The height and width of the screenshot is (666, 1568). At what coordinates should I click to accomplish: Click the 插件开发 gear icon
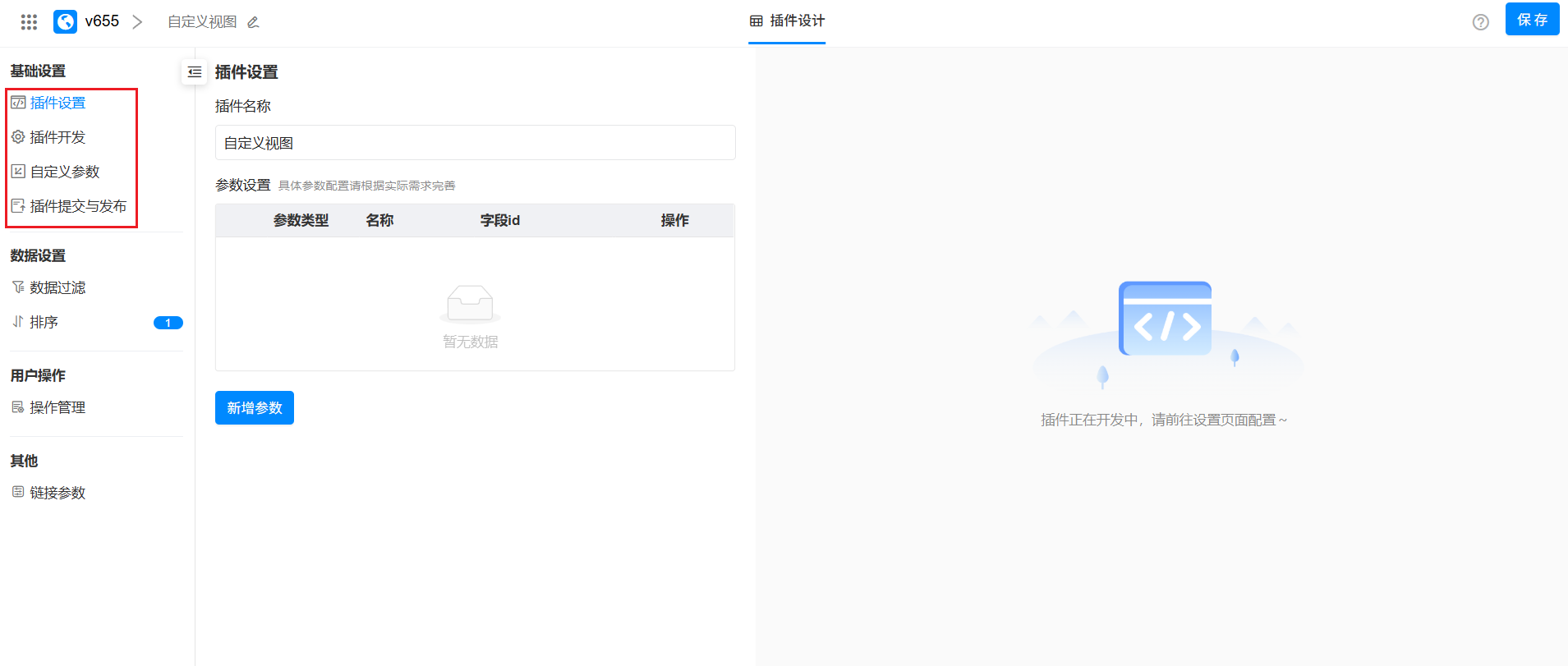point(18,137)
